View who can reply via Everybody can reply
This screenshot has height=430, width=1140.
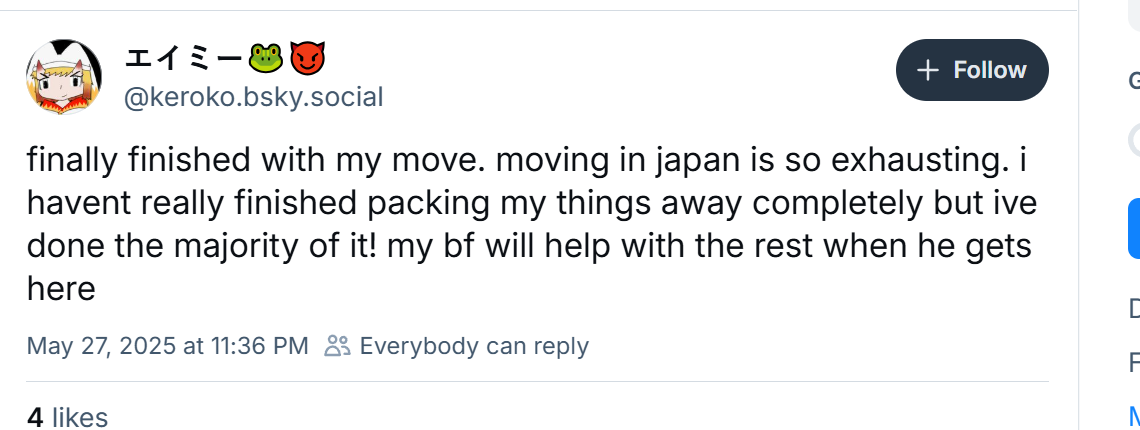click(474, 346)
